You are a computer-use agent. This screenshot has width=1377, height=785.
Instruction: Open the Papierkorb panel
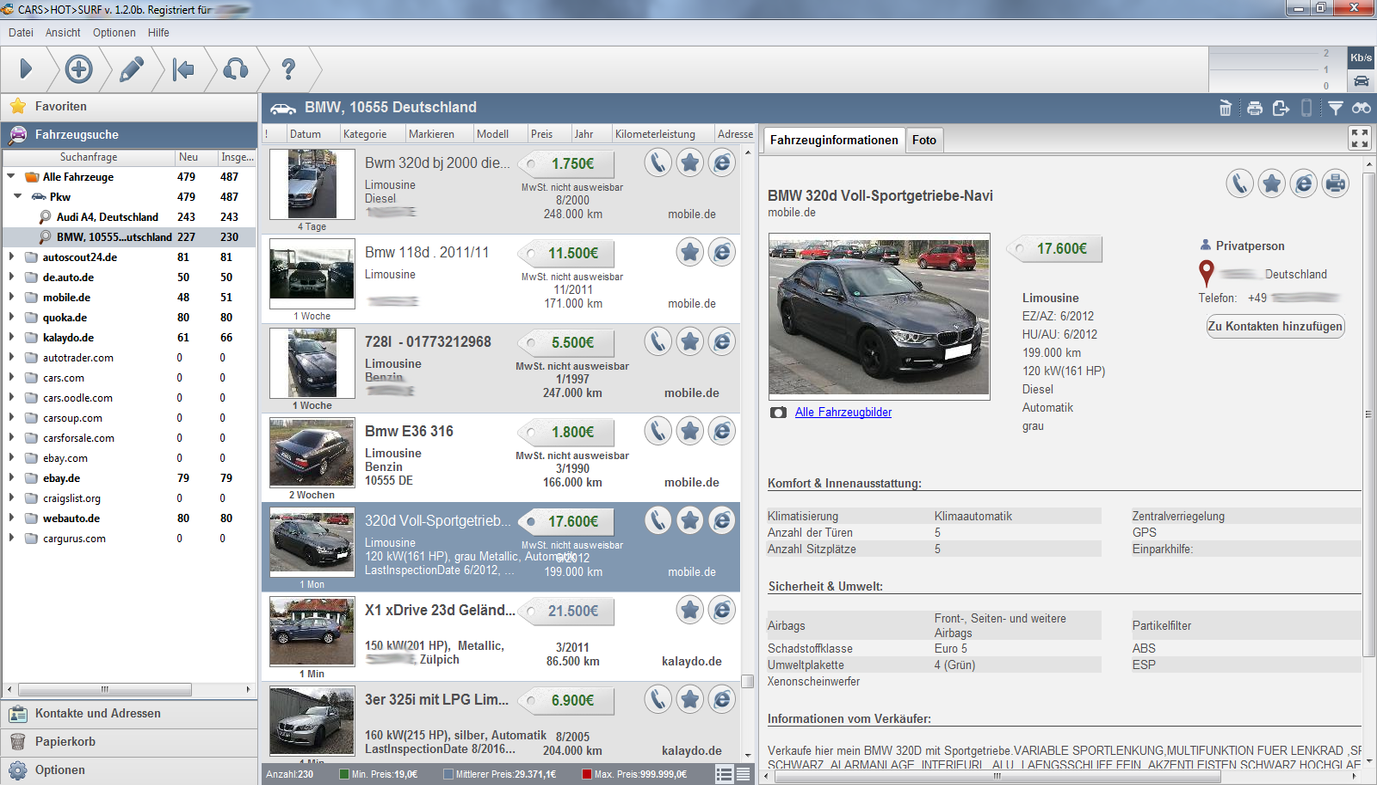129,742
